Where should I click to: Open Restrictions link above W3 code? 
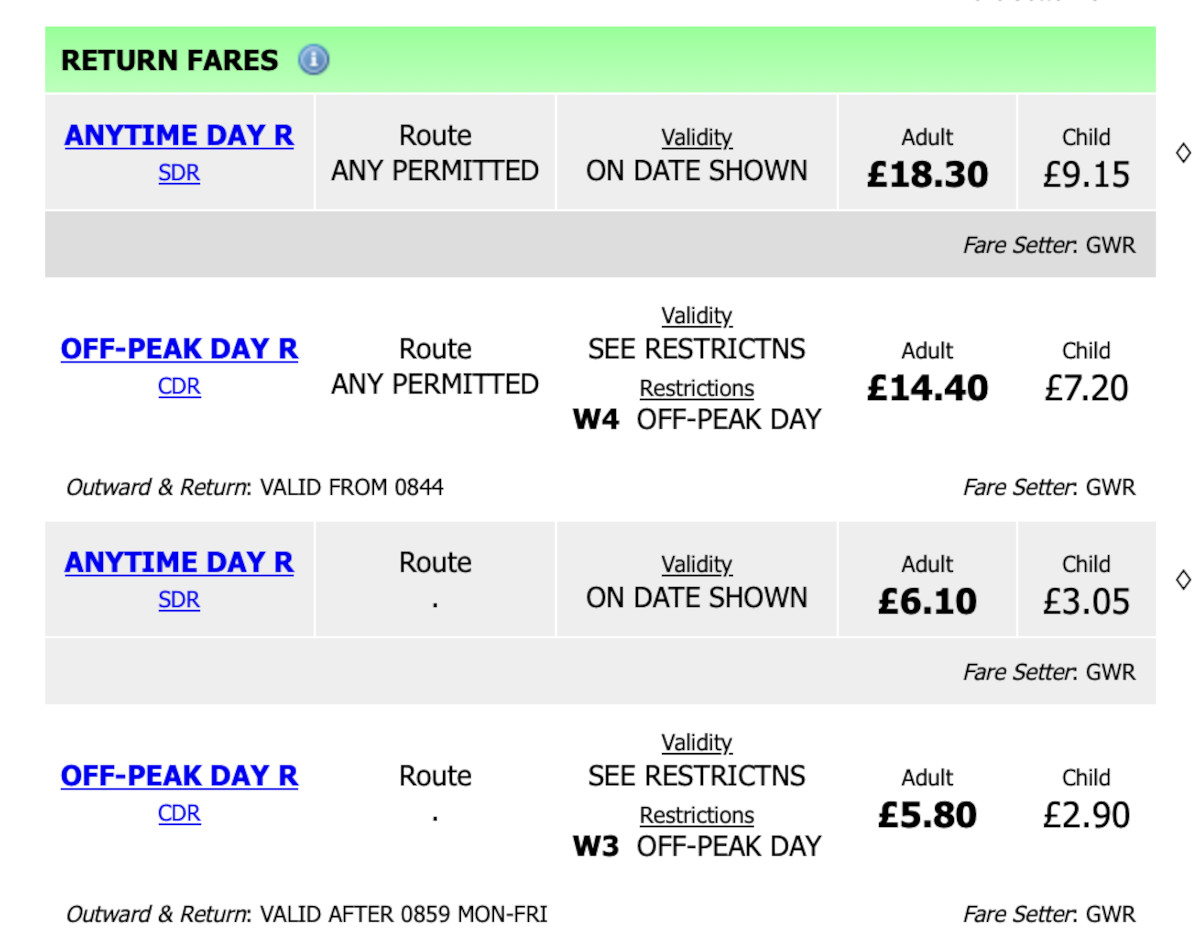point(696,815)
